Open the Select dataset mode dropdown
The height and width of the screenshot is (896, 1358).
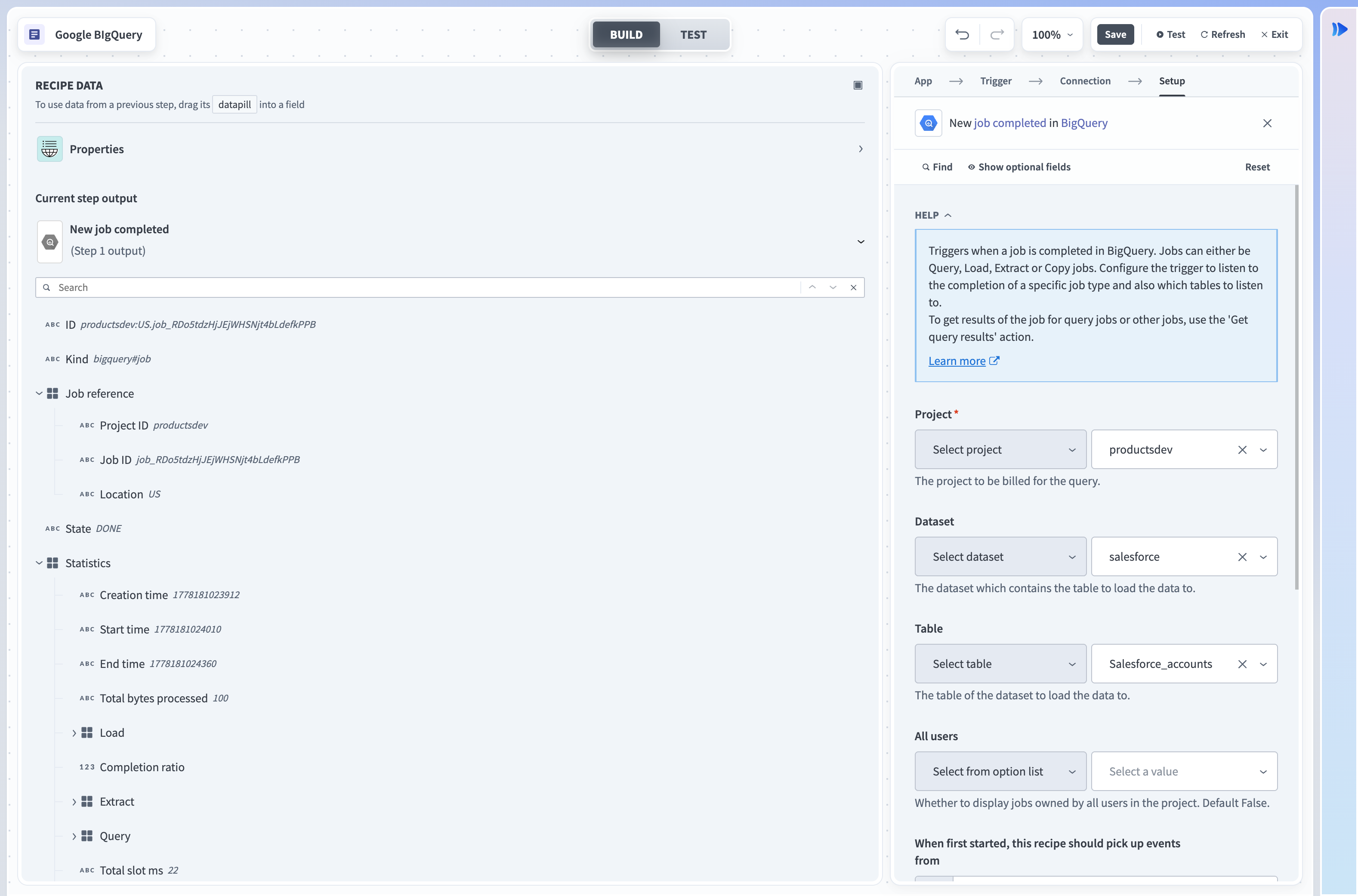(1000, 556)
